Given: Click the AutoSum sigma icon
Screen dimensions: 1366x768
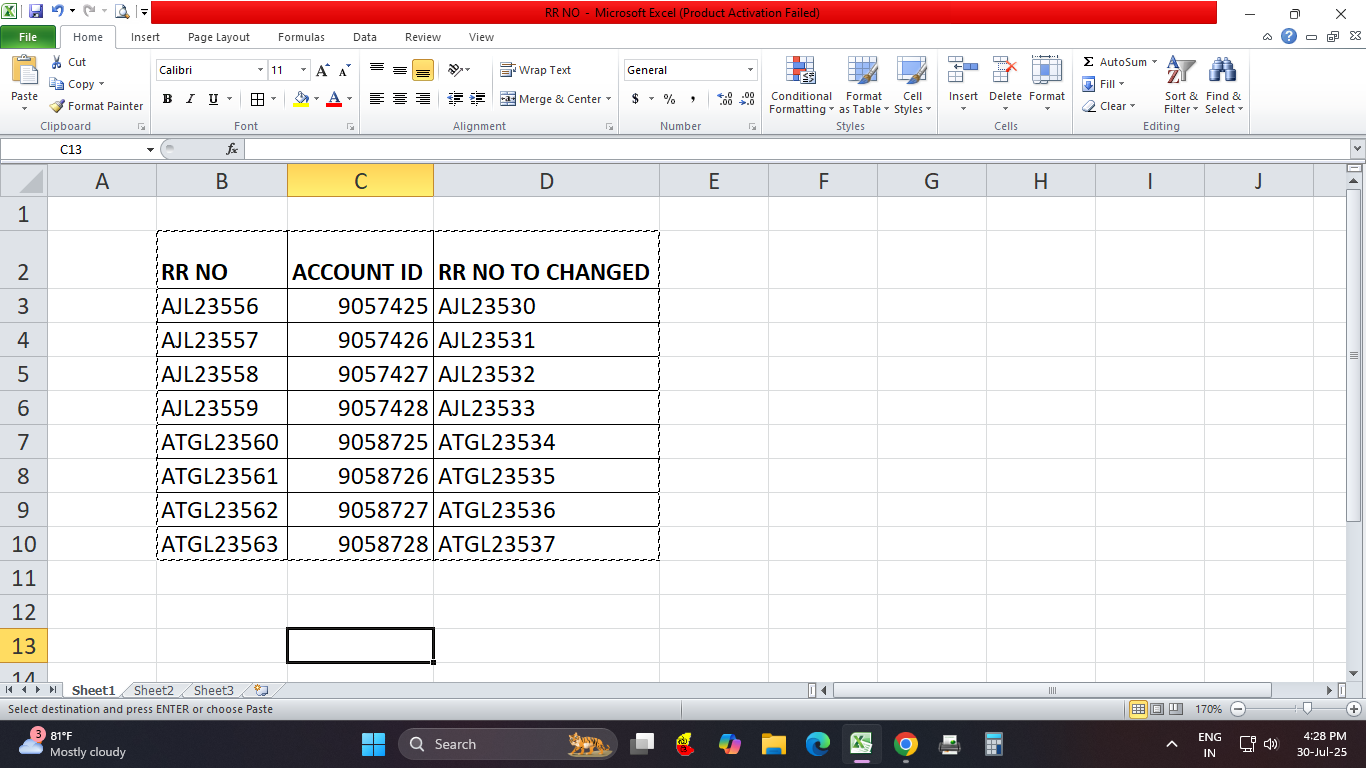Looking at the screenshot, I should (1089, 62).
